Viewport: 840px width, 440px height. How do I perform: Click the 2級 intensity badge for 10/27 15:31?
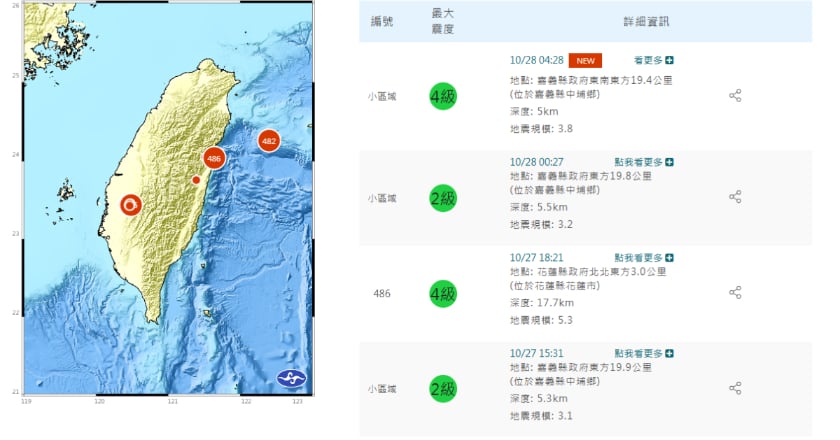443,389
